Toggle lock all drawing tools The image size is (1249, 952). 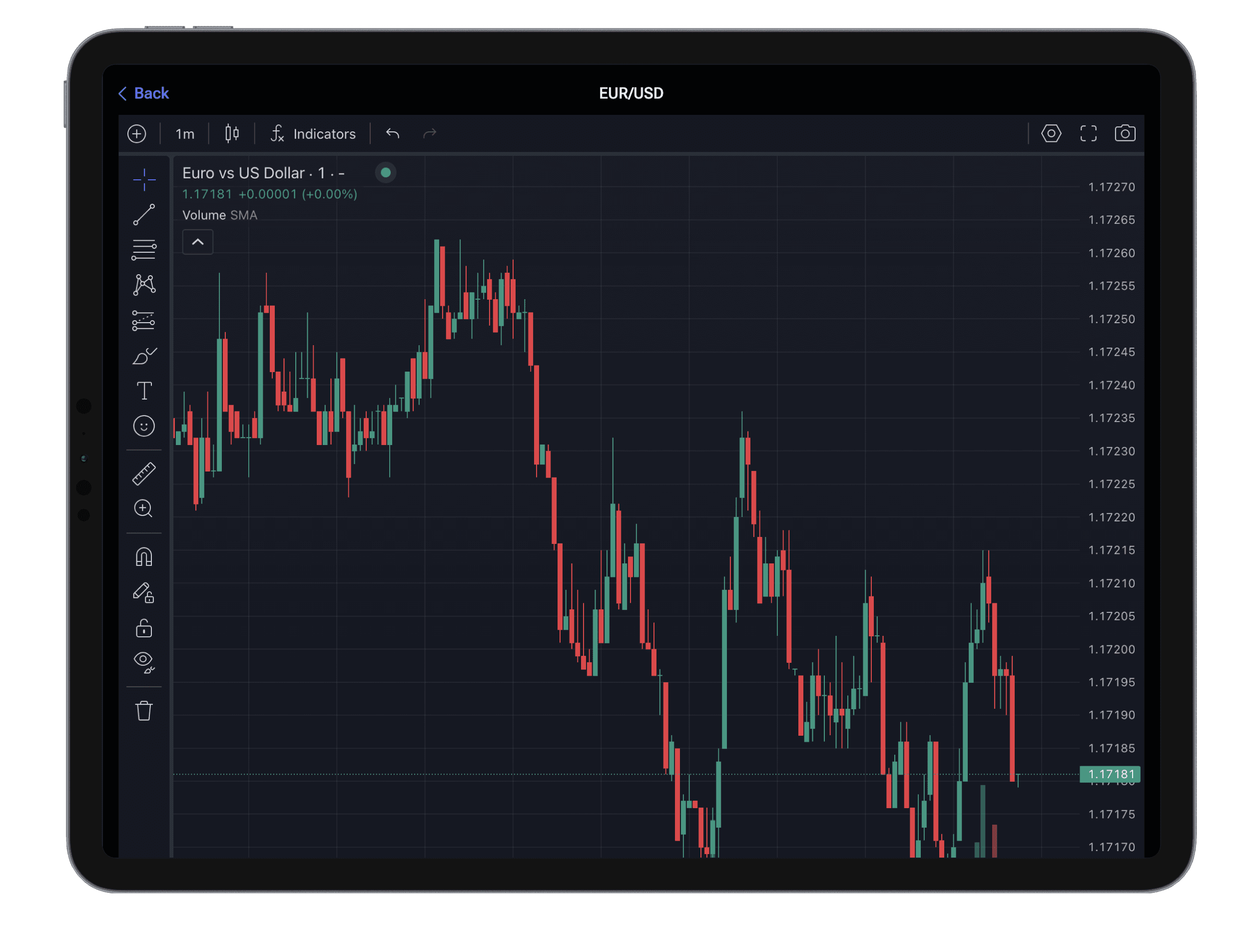pos(144,628)
